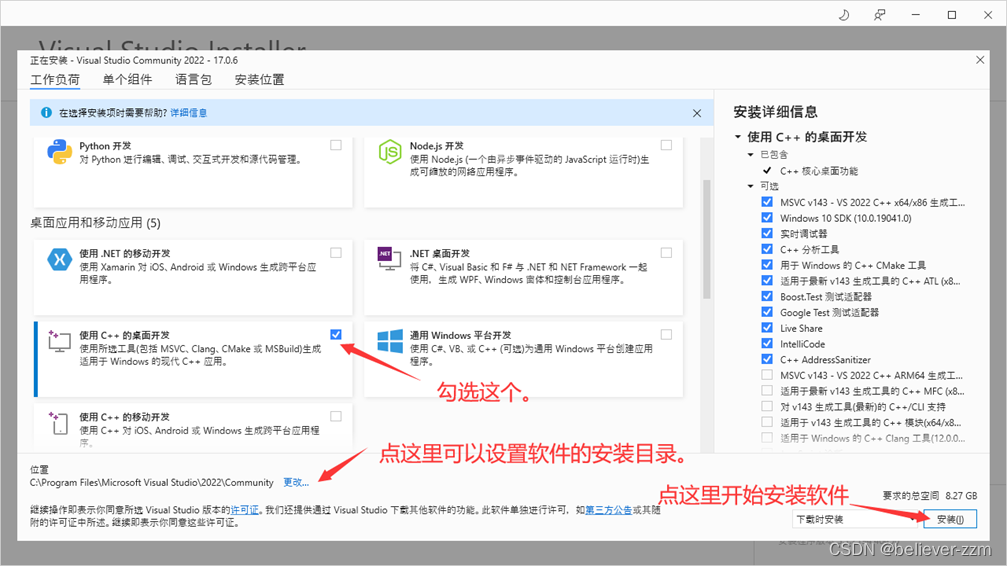Open the 许可证 link

(x=245, y=510)
